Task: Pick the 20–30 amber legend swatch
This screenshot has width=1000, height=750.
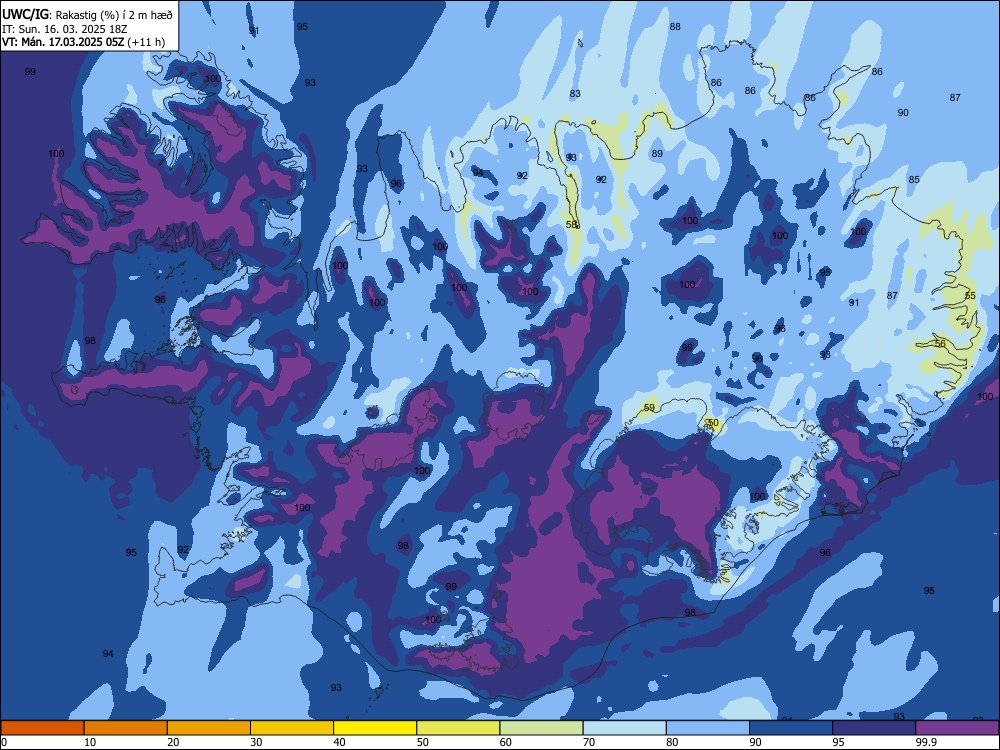Action: coord(209,728)
